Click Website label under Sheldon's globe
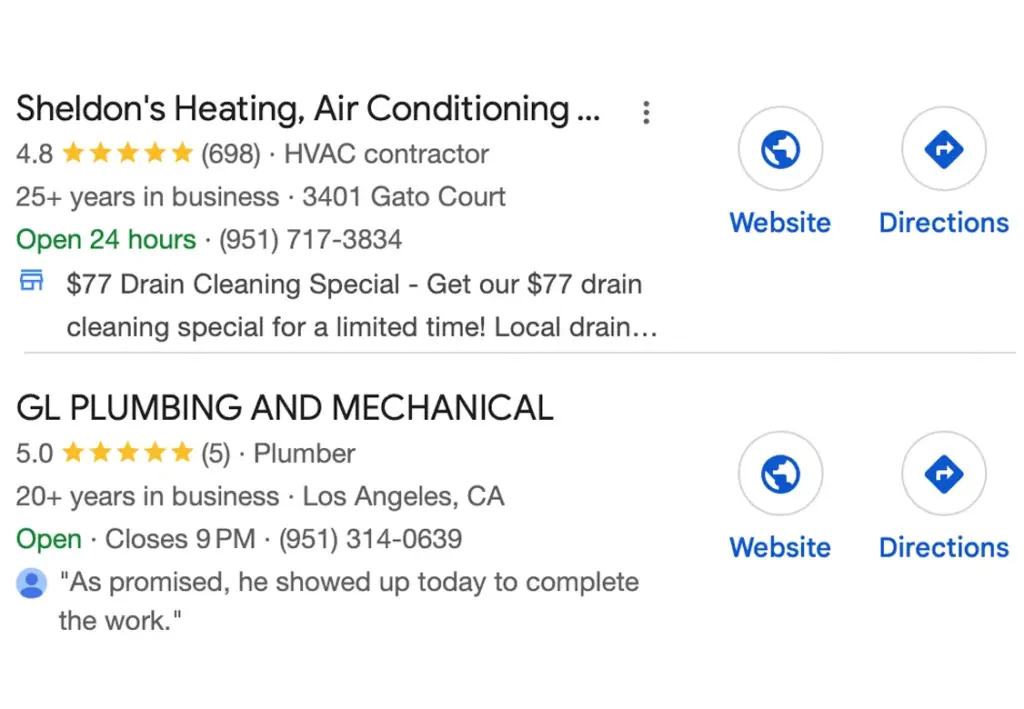The width and height of the screenshot is (1024, 709). (x=780, y=222)
